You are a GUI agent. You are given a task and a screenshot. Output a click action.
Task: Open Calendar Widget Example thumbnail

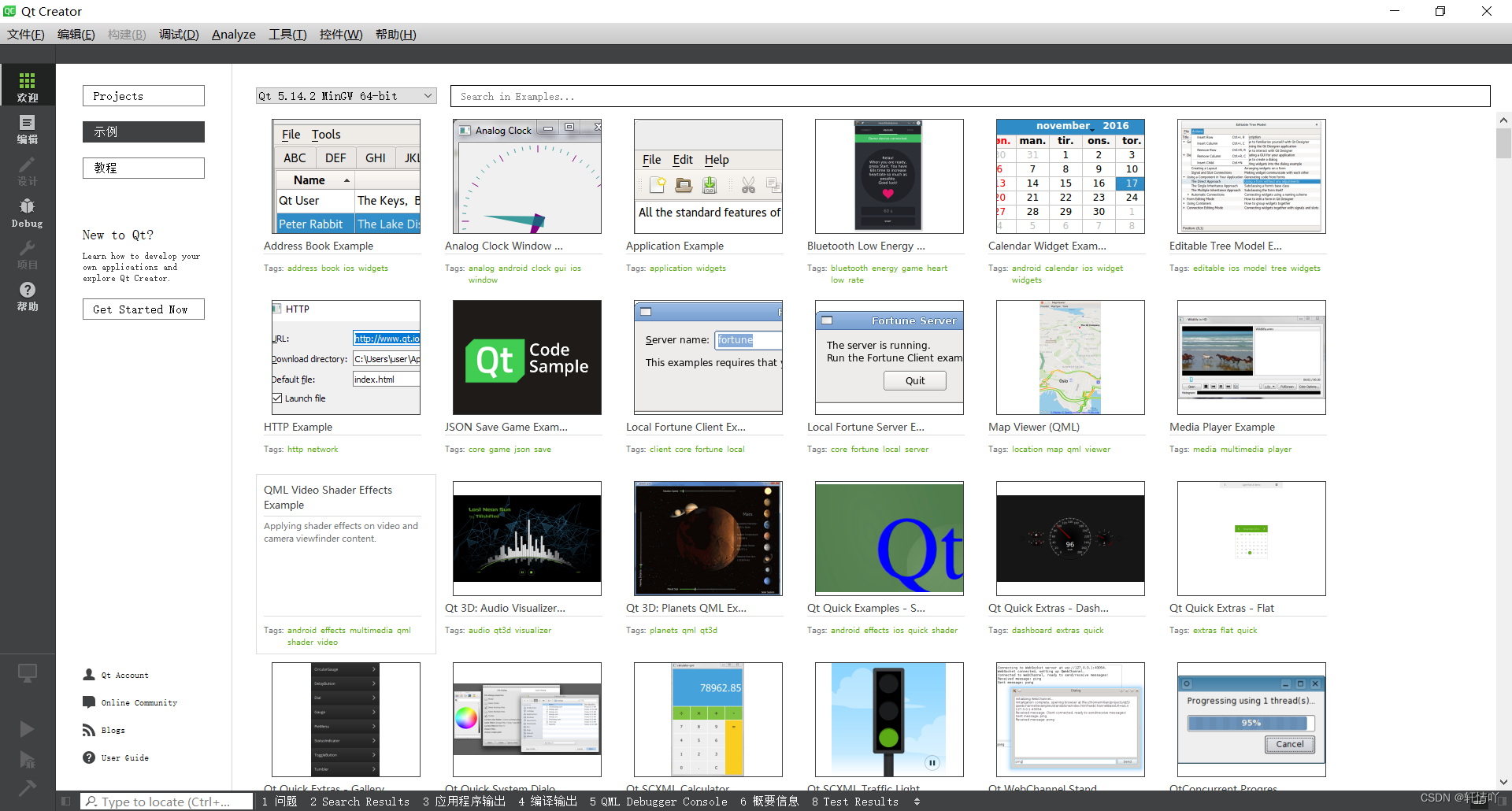[1070, 176]
